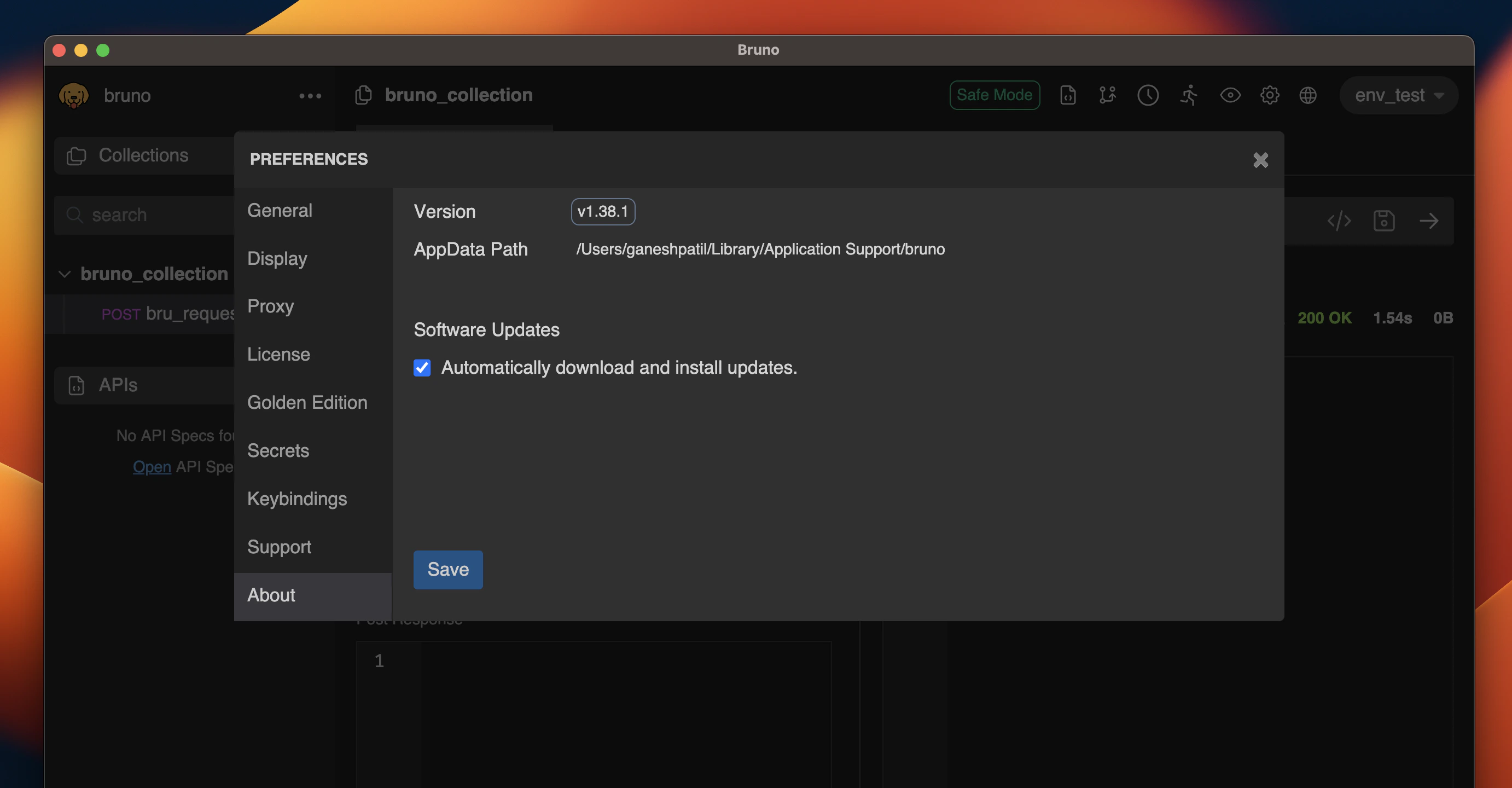Screen dimensions: 1512x788
Task: Toggle the Safe Mode badge
Action: click(995, 95)
